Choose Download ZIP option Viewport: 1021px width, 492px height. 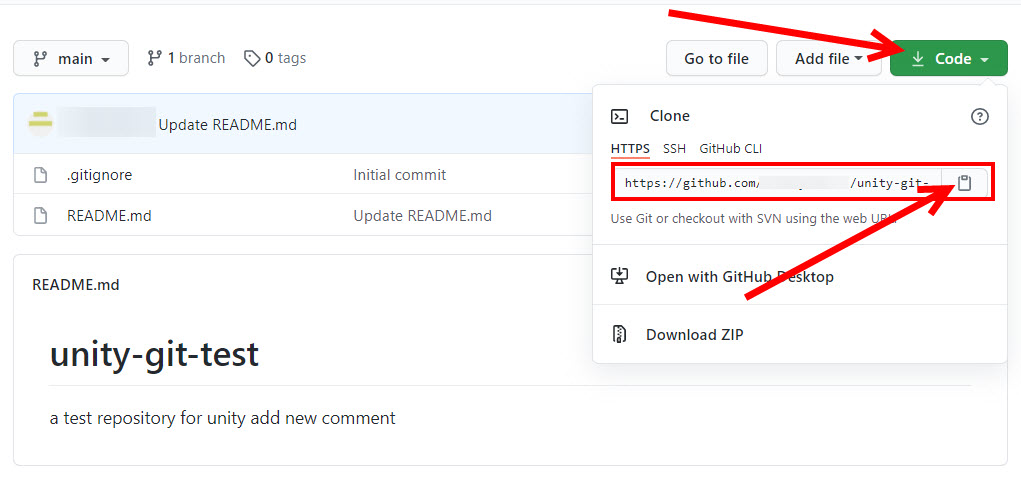(x=694, y=335)
